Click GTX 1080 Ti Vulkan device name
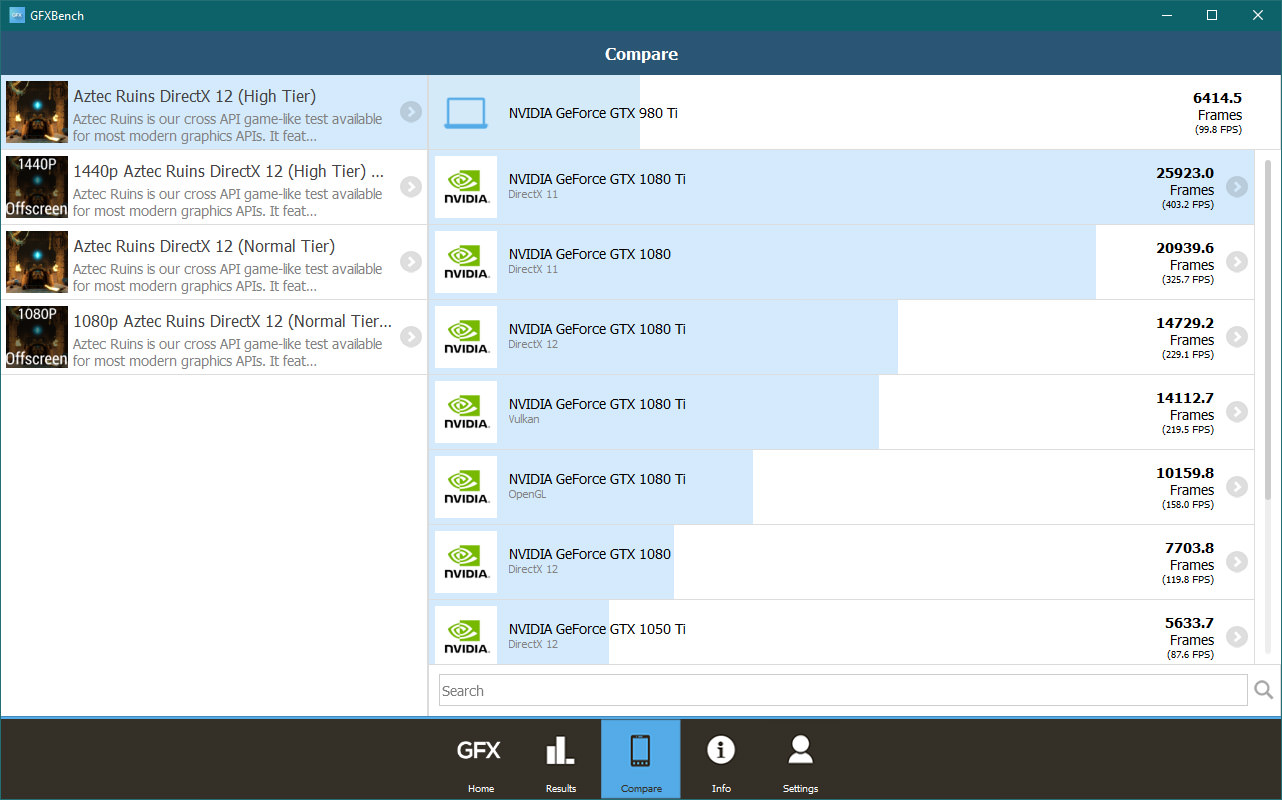This screenshot has height=800, width=1282. (597, 404)
